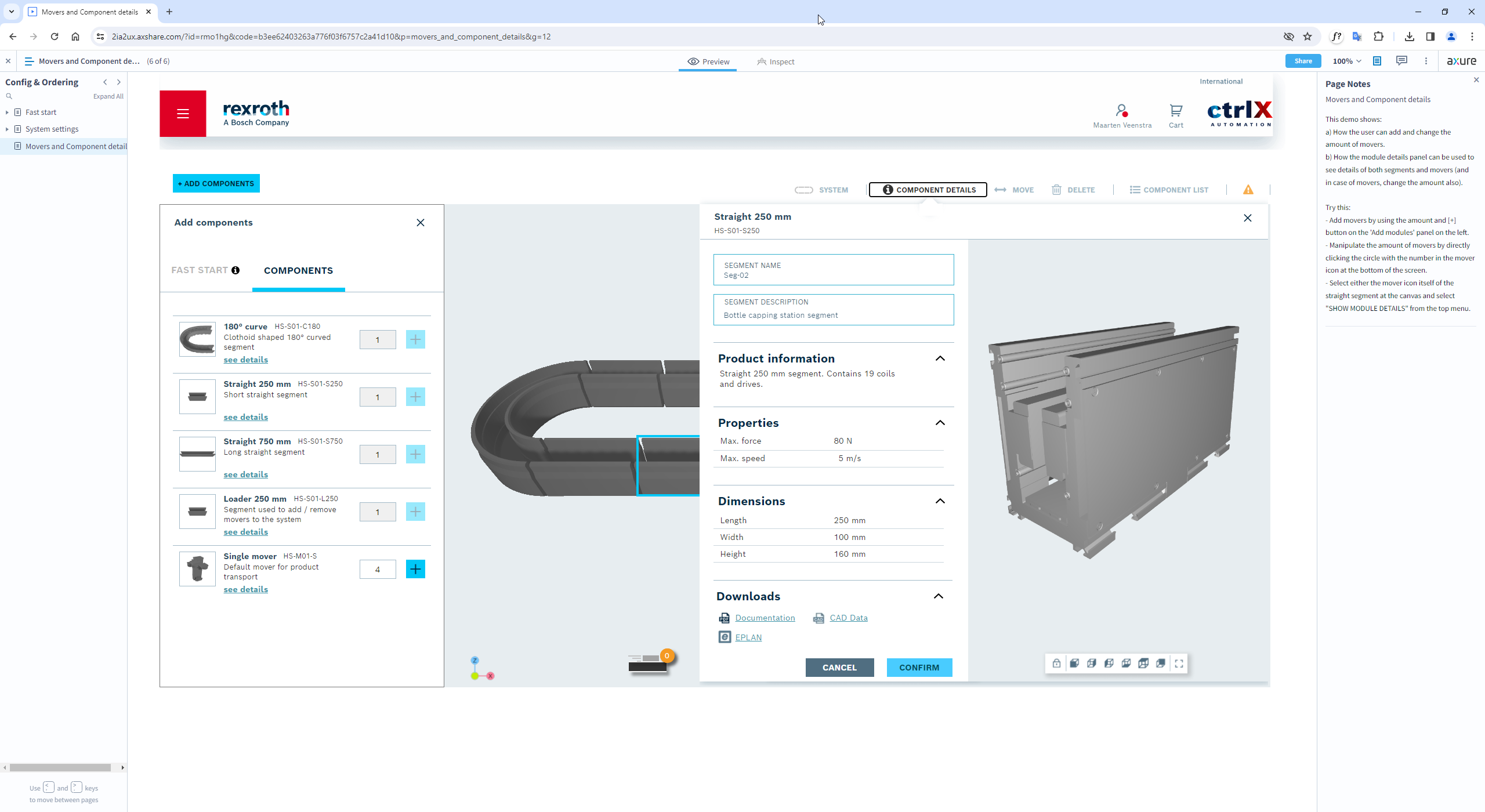
Task: Enter fullscreen in the 3D viewer
Action: (1179, 664)
